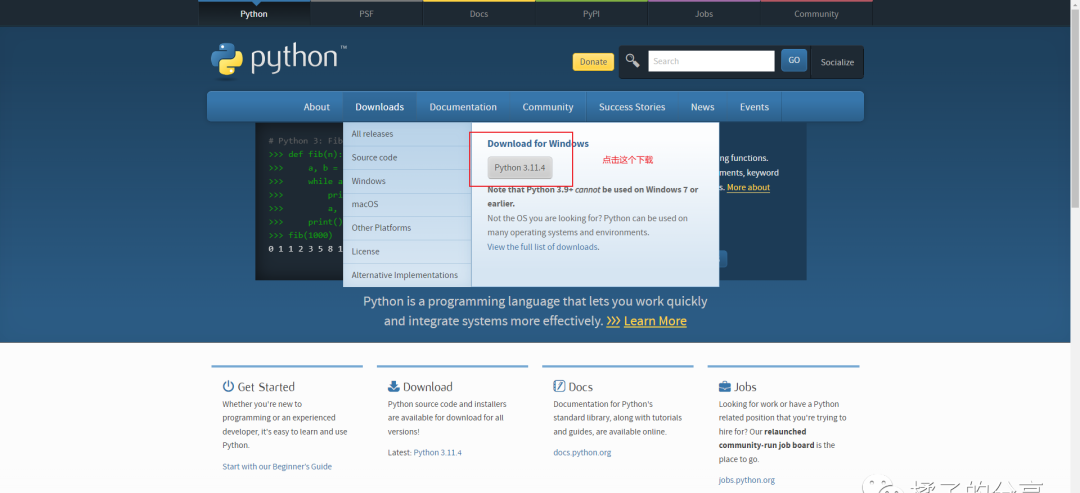Click the Get Started power icon

click(x=228, y=386)
